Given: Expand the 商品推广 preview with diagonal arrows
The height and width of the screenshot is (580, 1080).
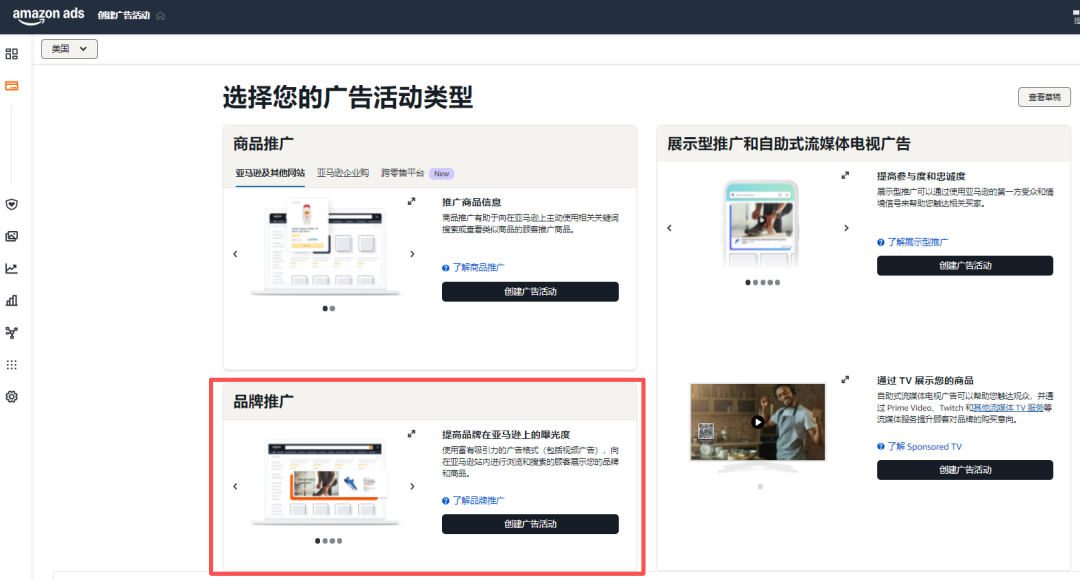Looking at the screenshot, I should click(x=411, y=200).
